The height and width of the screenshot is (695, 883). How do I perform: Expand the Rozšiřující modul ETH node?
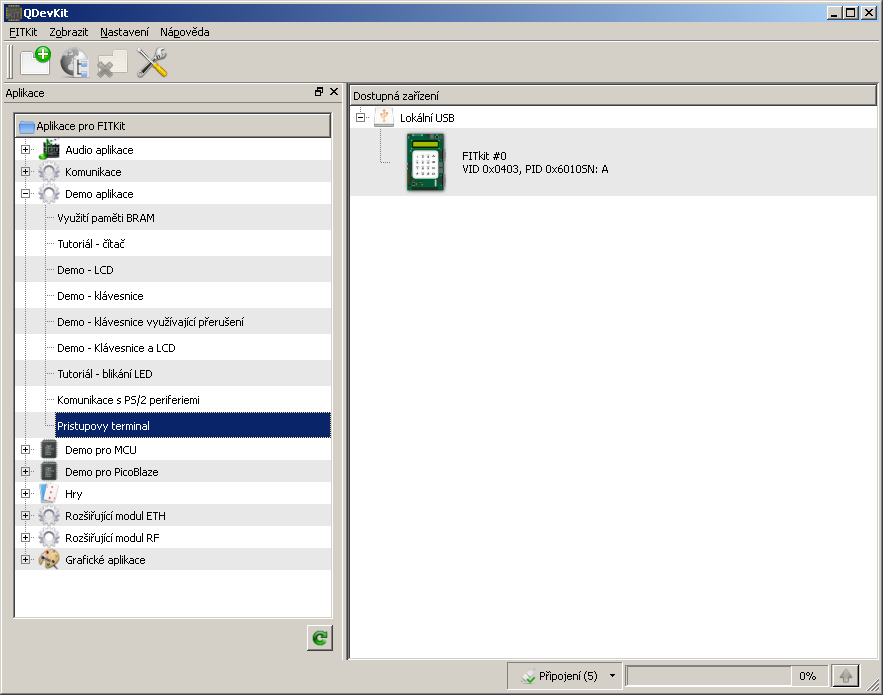click(x=25, y=516)
